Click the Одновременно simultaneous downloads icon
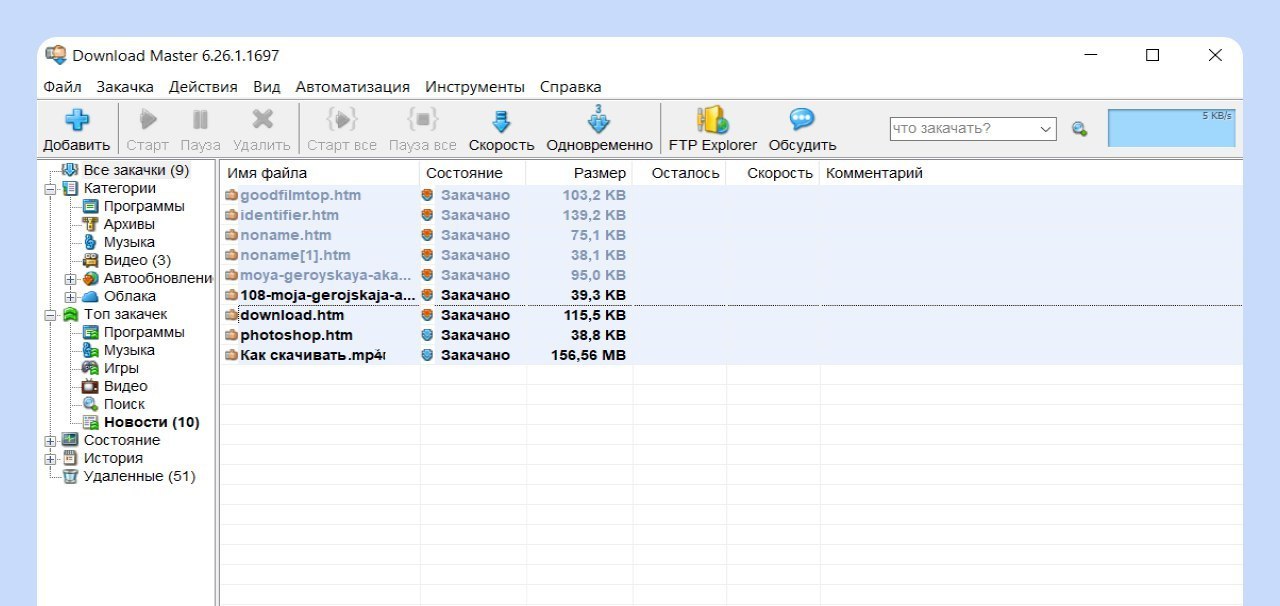 (599, 121)
